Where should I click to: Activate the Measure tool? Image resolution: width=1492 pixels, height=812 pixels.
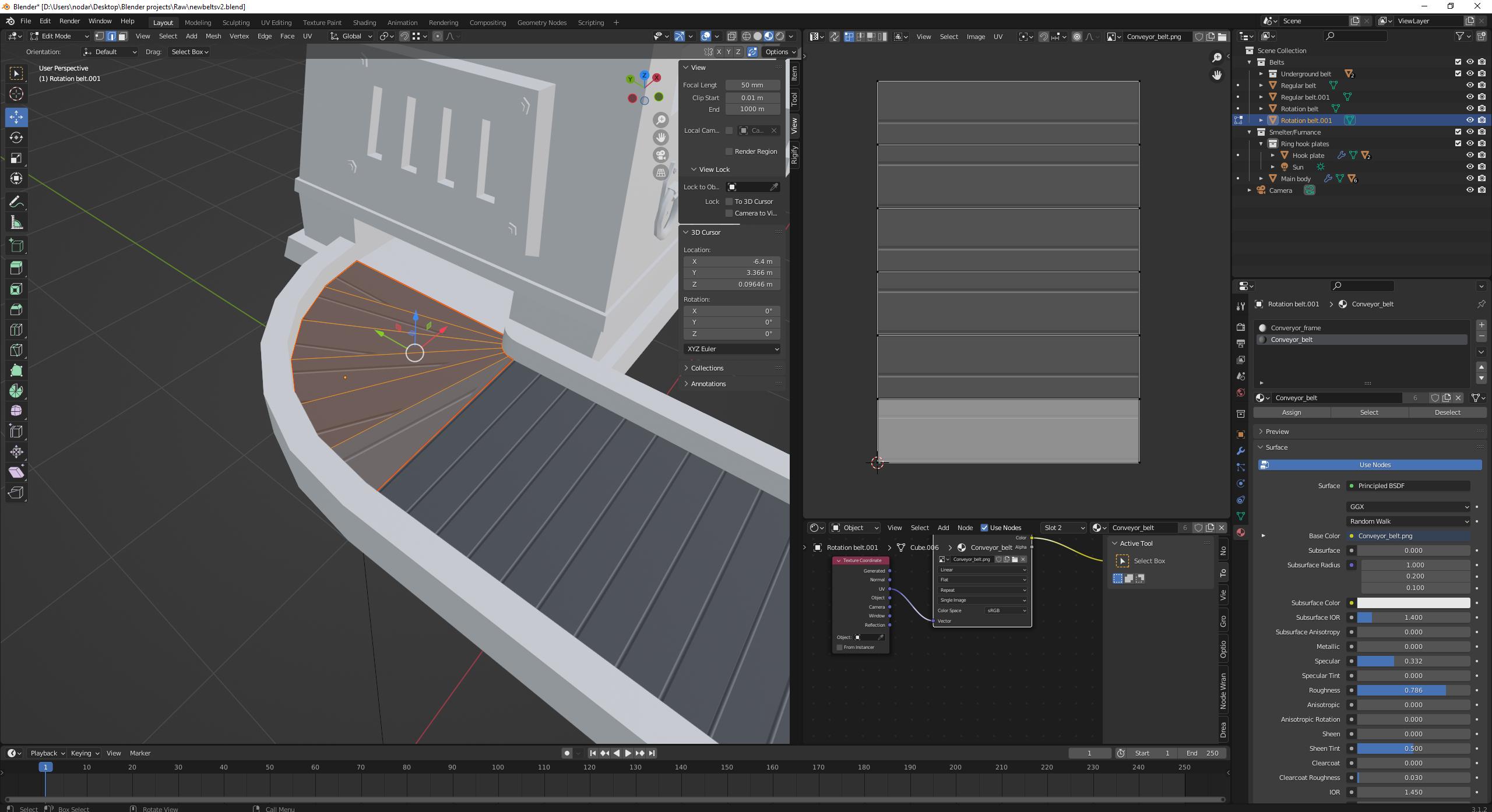click(x=16, y=222)
